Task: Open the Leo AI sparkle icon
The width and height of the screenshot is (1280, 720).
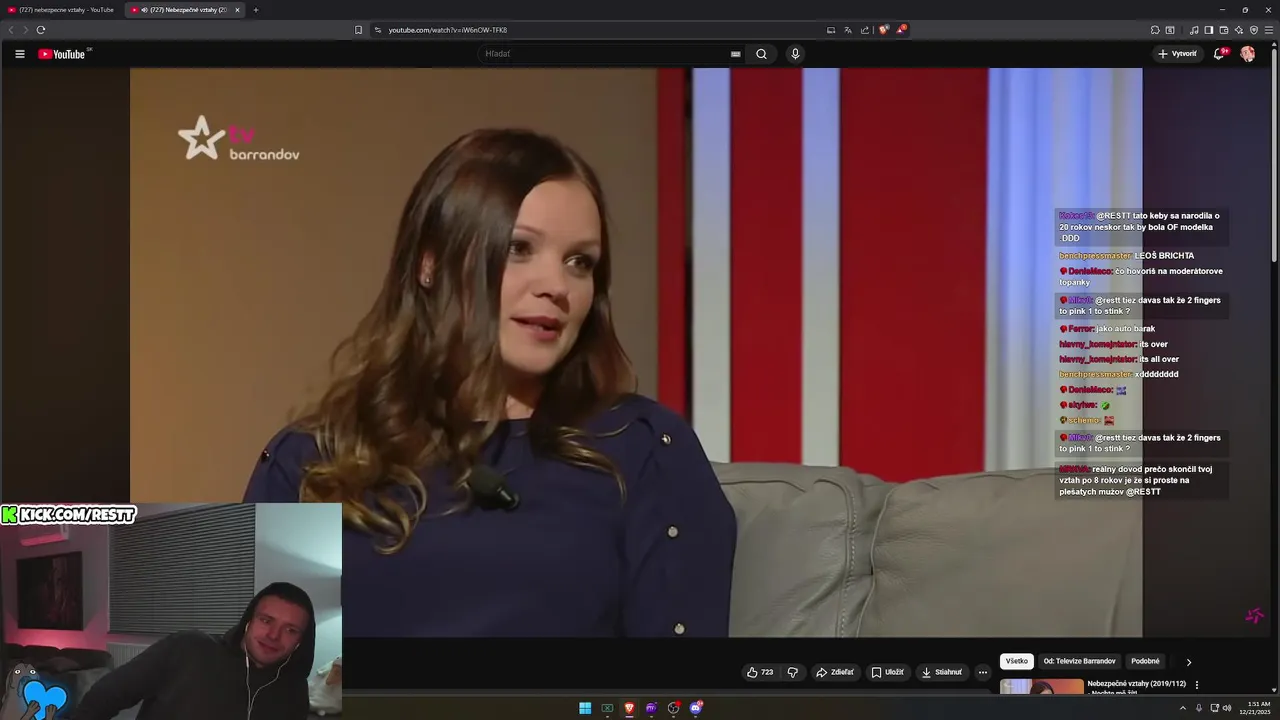Action: click(x=1239, y=30)
